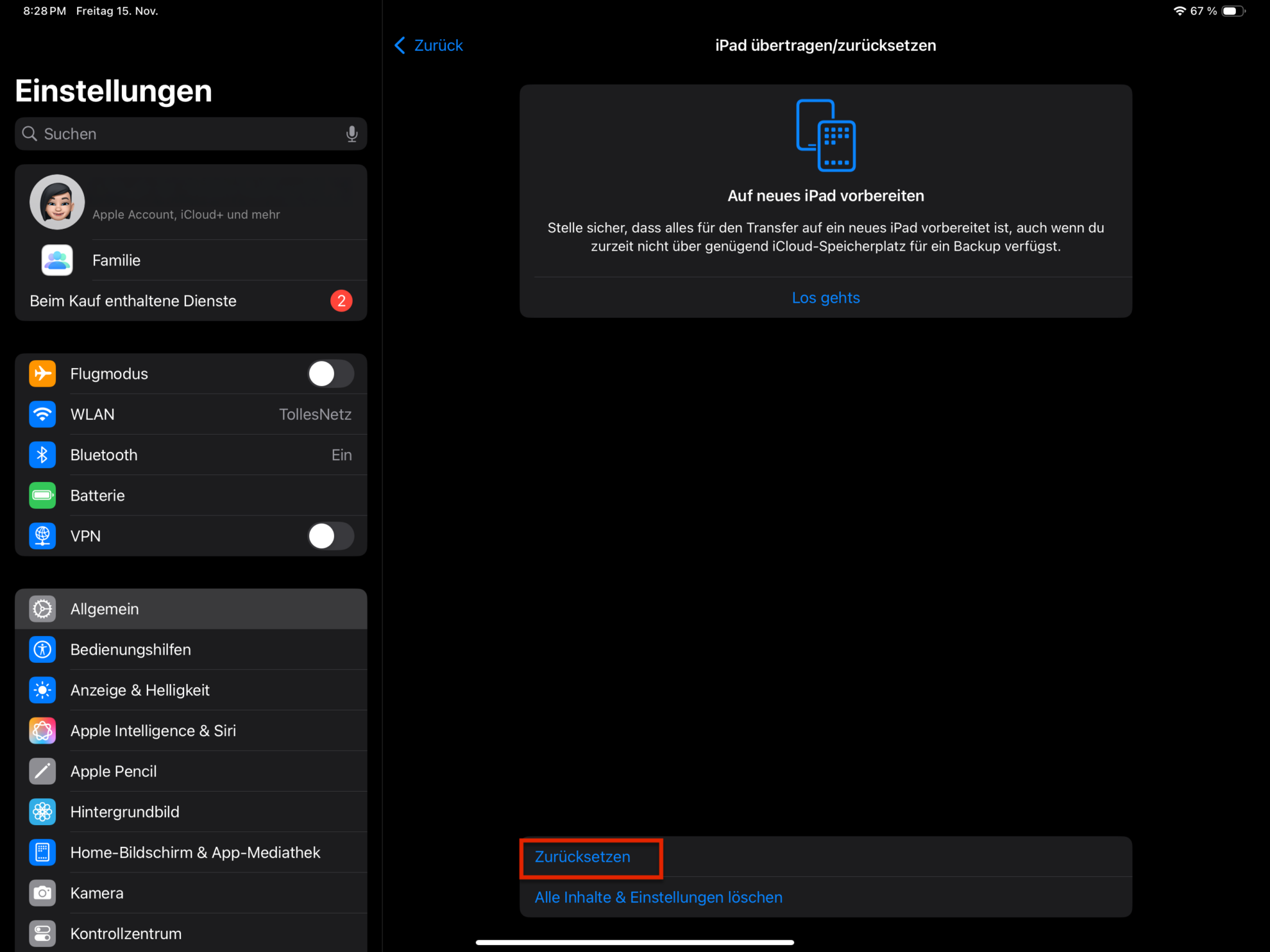This screenshot has height=952, width=1270.
Task: Open Apple Account, iCloud+ und mehr
Action: (191, 202)
